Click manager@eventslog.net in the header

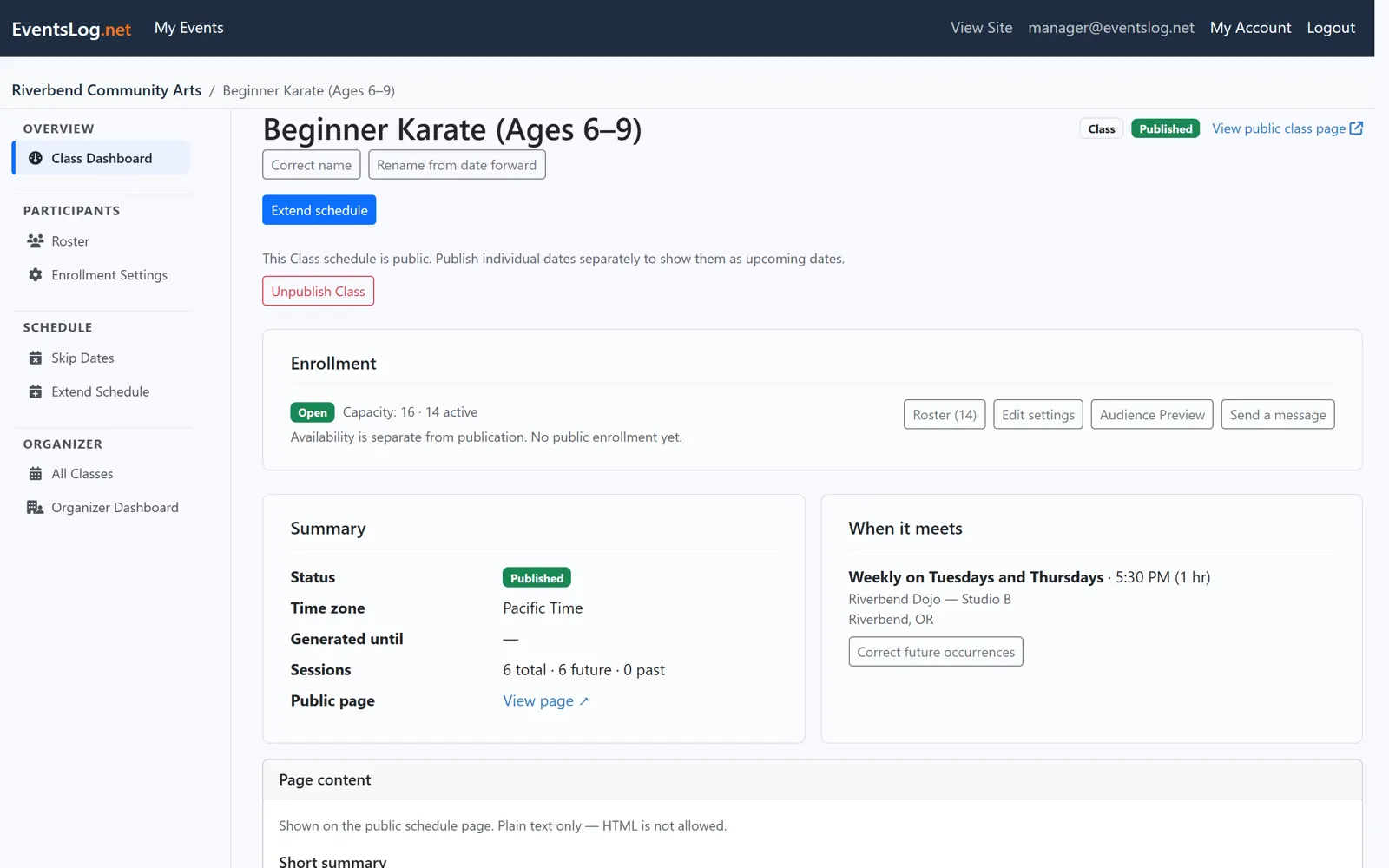[x=1111, y=28]
